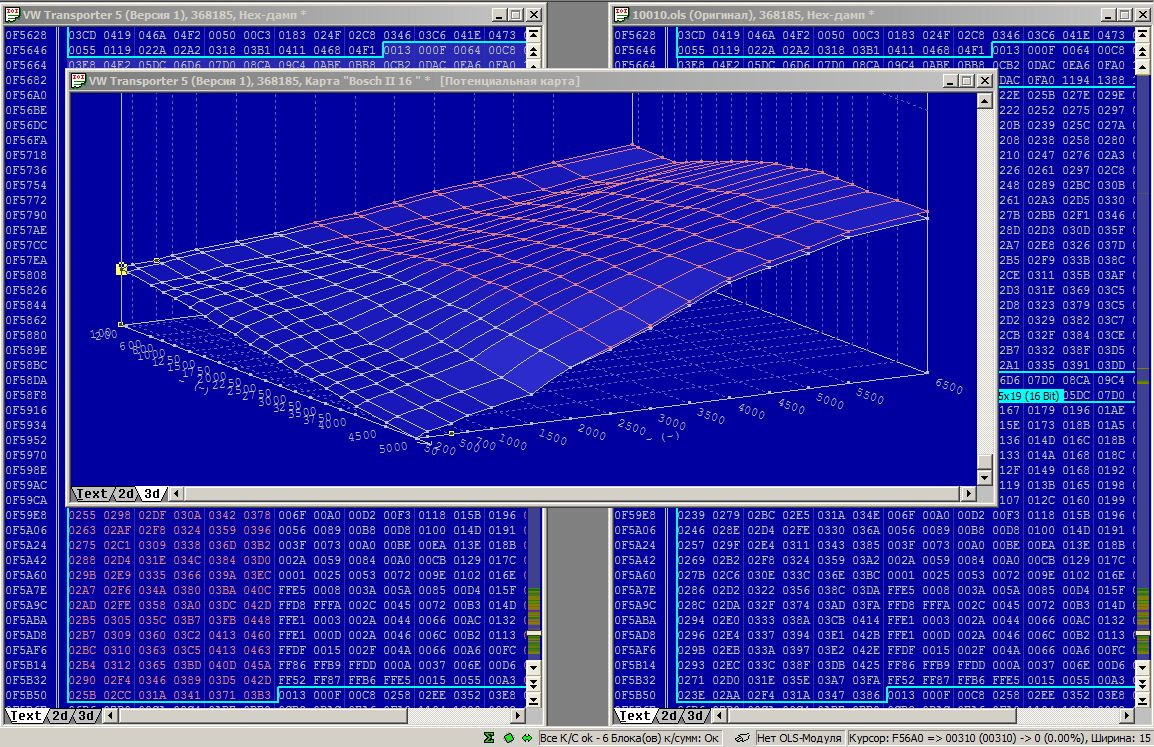Screen dimensions: 1154x747
Task: Click address 0F5808 in VW Transporter hex dump
Action: [26, 275]
